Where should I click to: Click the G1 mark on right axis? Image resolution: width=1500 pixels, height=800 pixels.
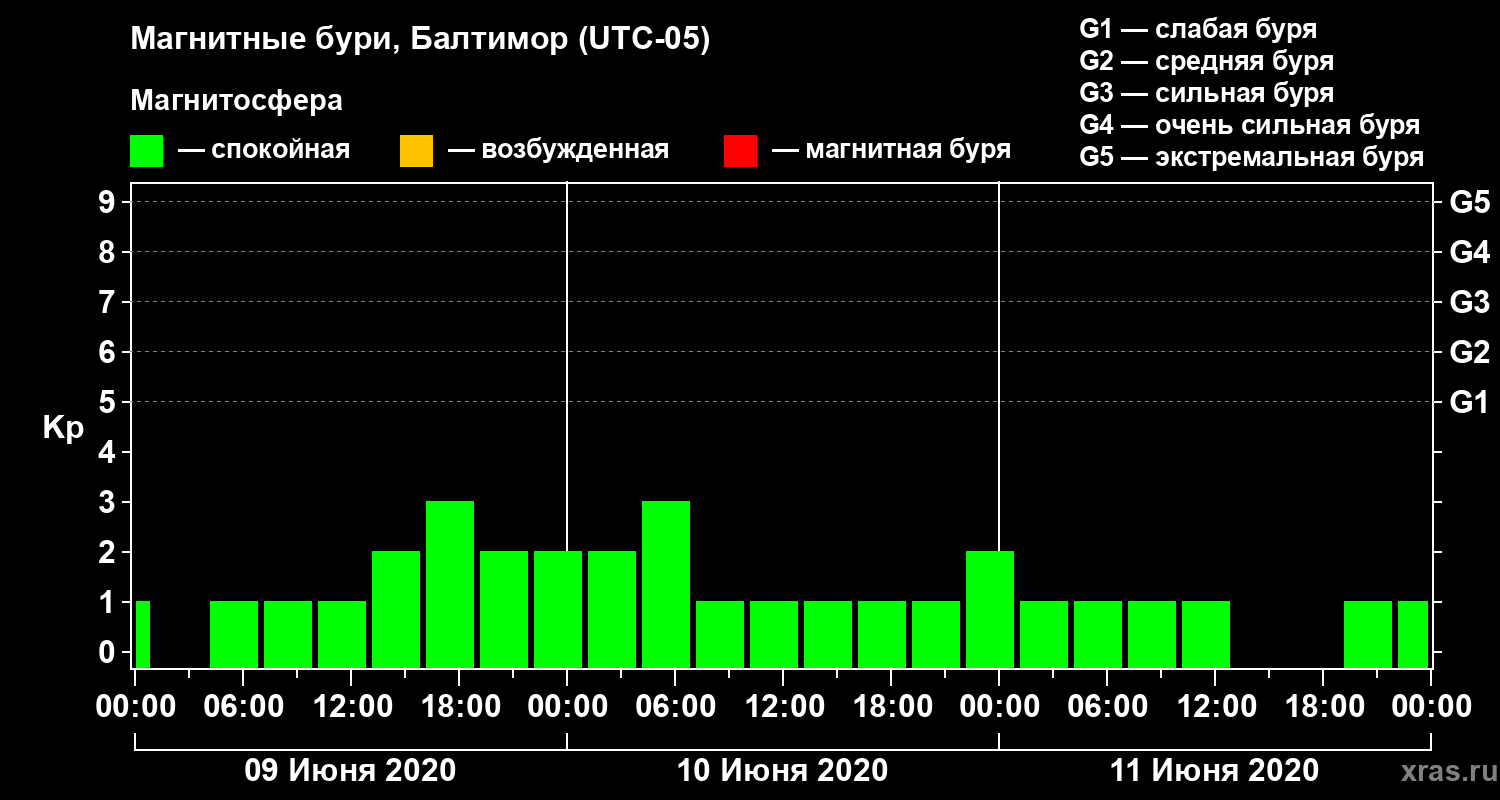coord(1469,402)
